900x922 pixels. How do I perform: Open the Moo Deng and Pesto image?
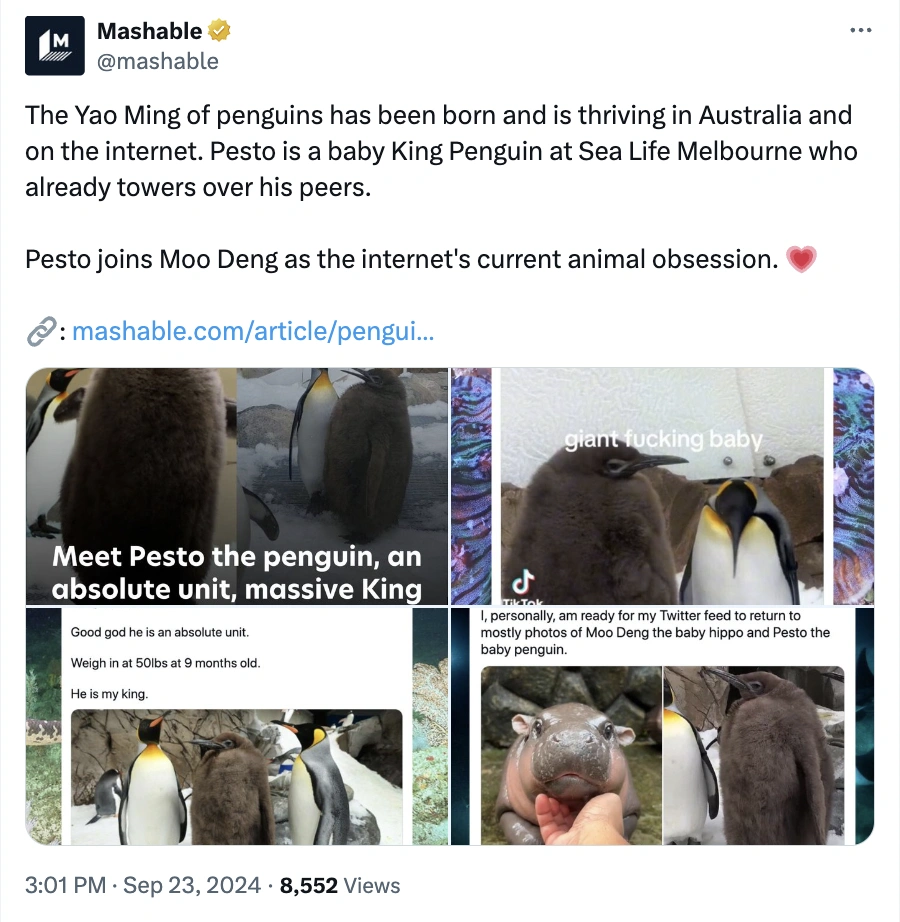point(663,726)
